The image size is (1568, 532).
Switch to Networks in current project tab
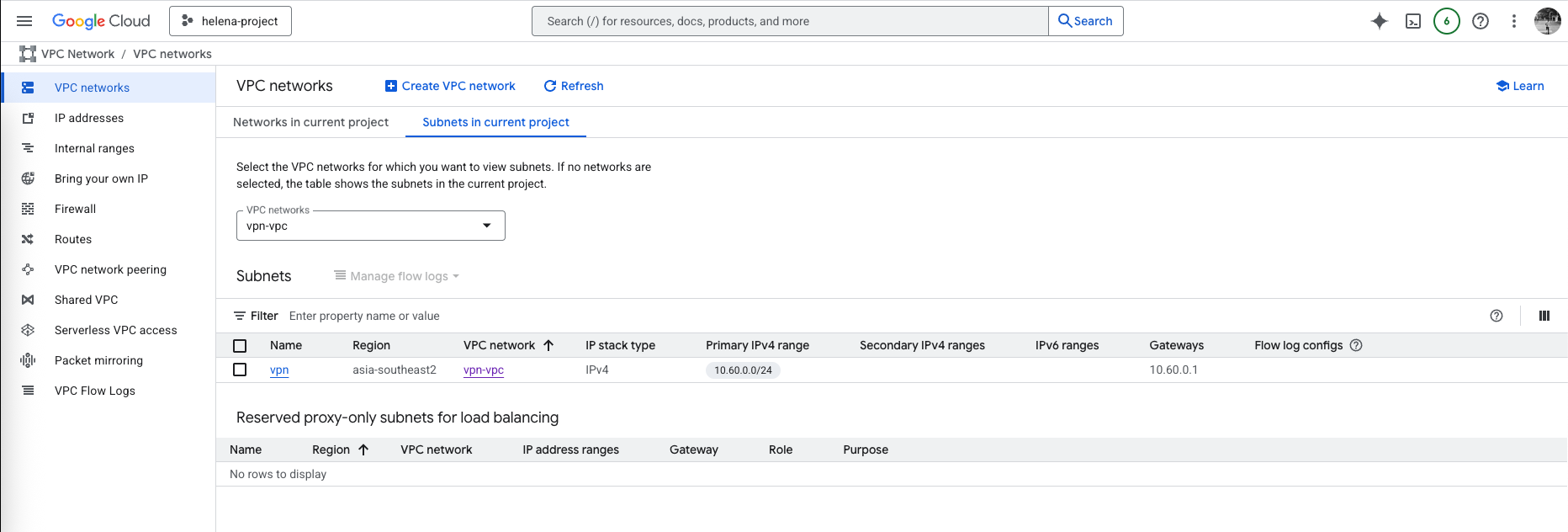click(310, 122)
